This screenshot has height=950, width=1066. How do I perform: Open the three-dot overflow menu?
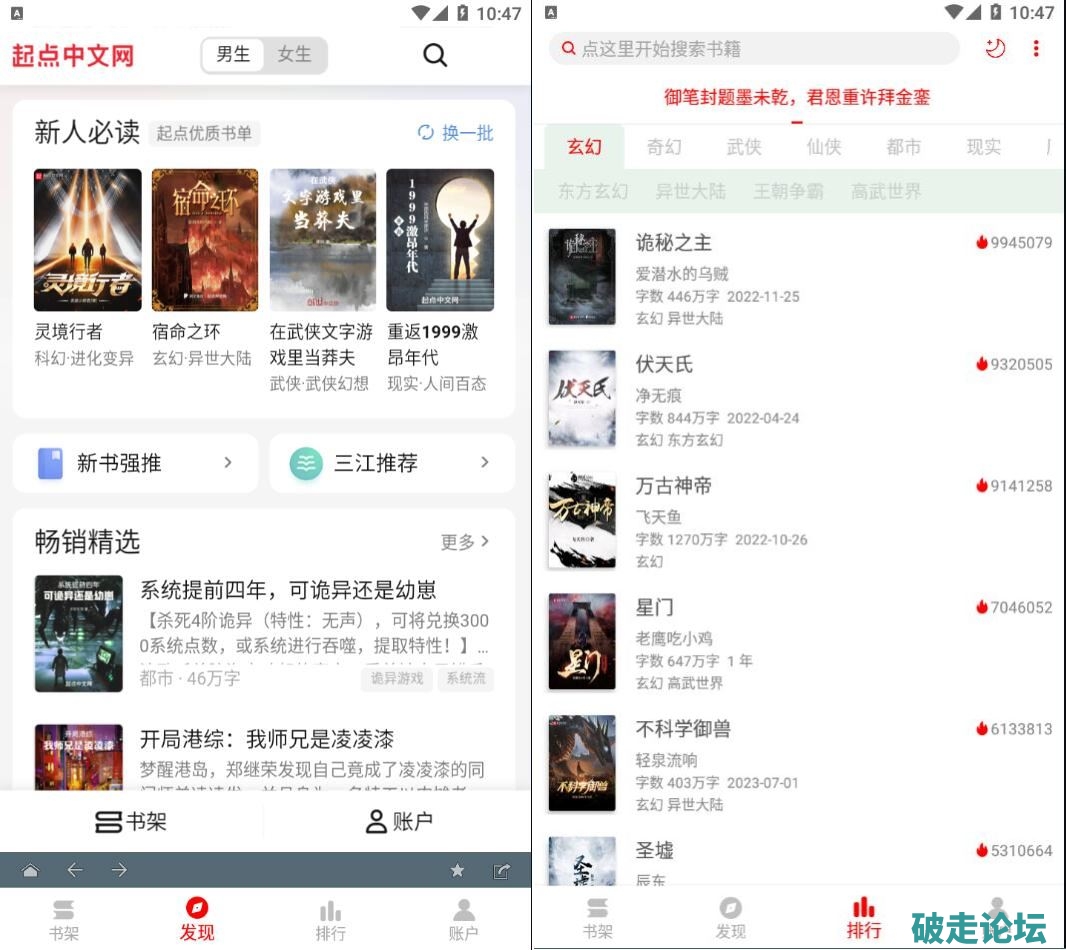(1036, 48)
